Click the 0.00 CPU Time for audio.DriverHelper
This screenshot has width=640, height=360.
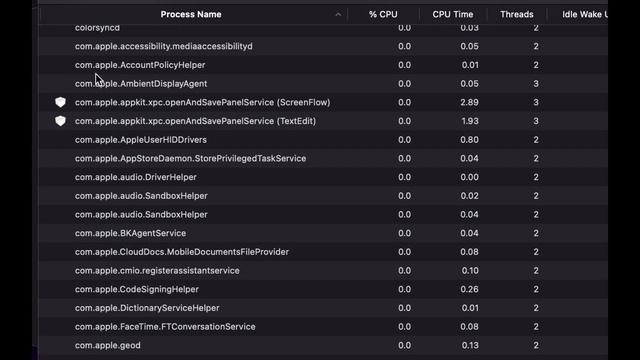469,177
